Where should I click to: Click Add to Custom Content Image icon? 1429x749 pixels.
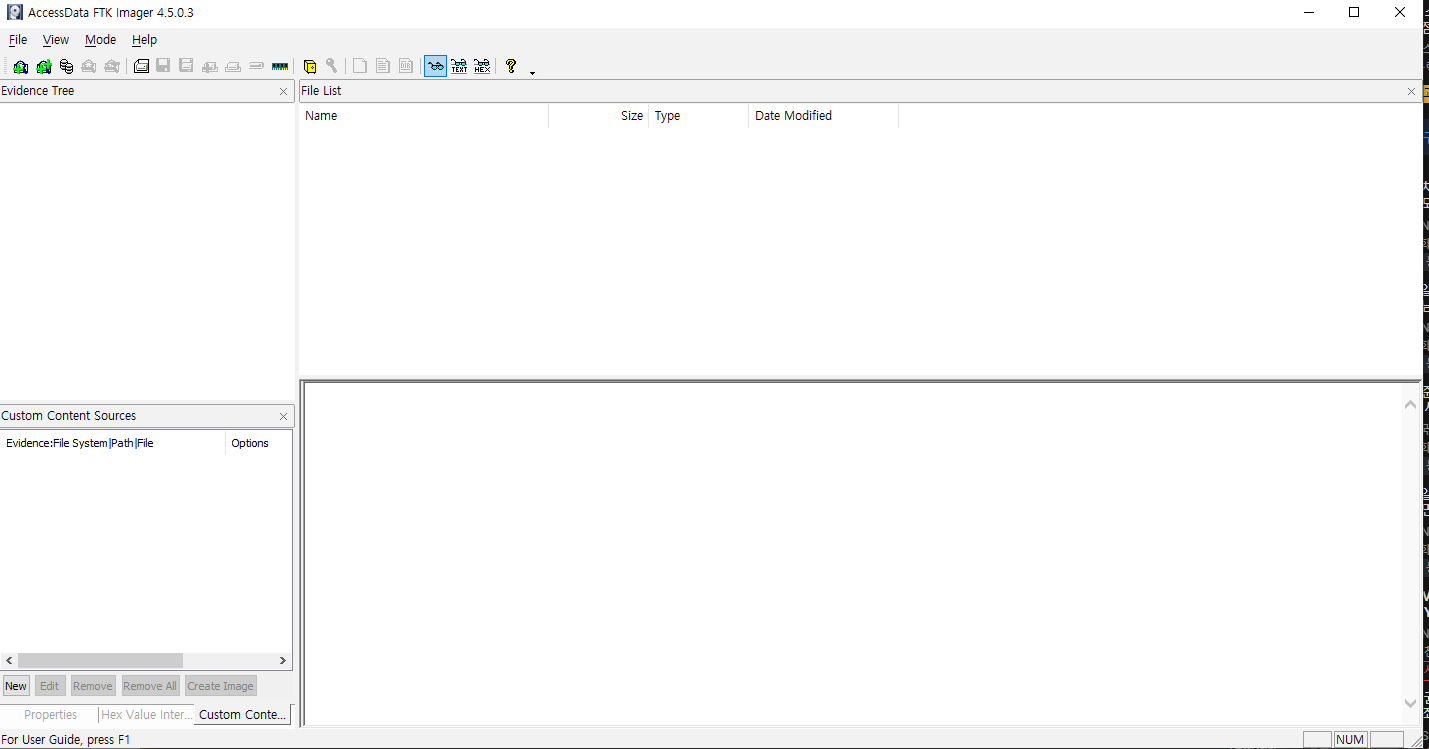(x=210, y=67)
